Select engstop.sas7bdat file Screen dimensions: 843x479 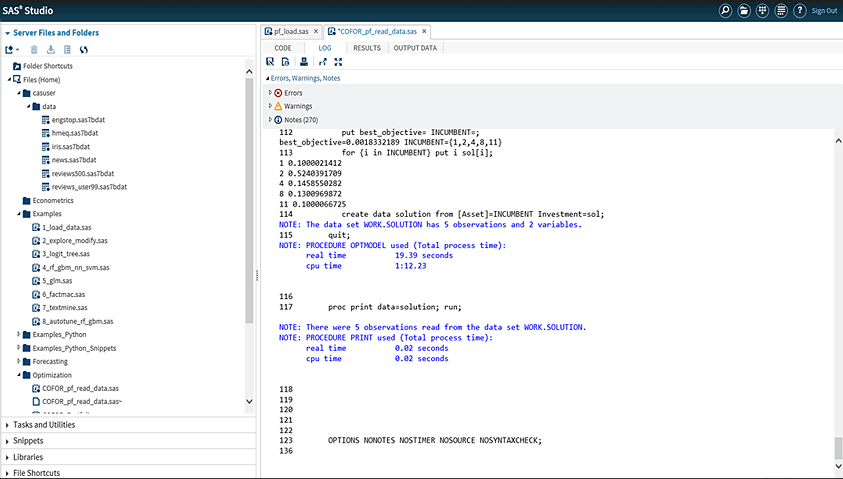[78, 120]
